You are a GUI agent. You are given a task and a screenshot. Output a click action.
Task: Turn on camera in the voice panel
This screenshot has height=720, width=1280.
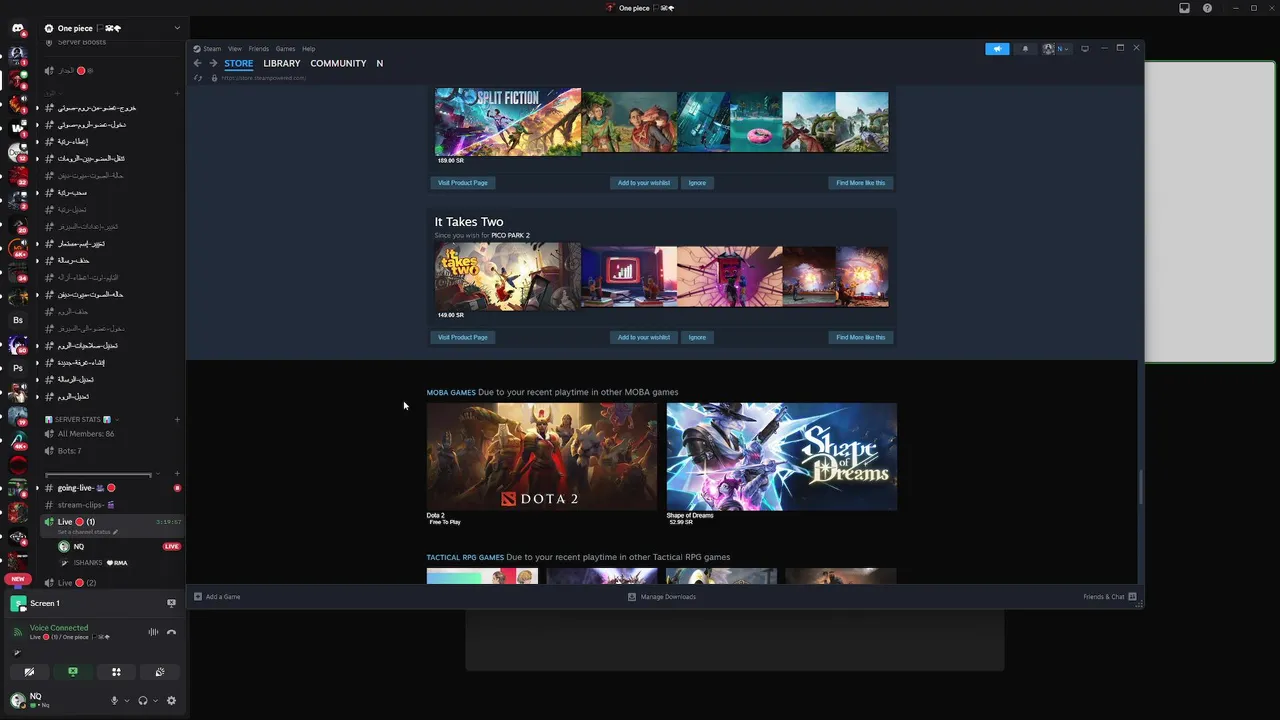coord(29,672)
